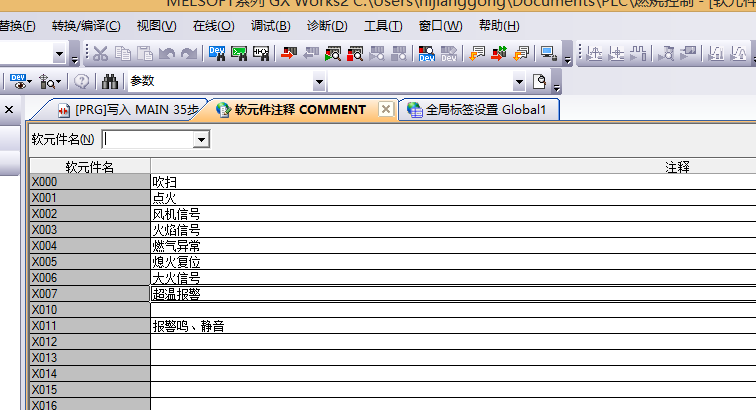This screenshot has height=410, width=756.
Task: Click the help question mark icon
Action: pos(82,81)
